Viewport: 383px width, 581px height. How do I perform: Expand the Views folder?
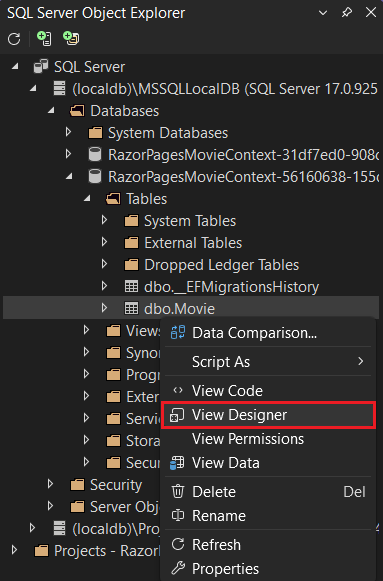[x=86, y=330]
